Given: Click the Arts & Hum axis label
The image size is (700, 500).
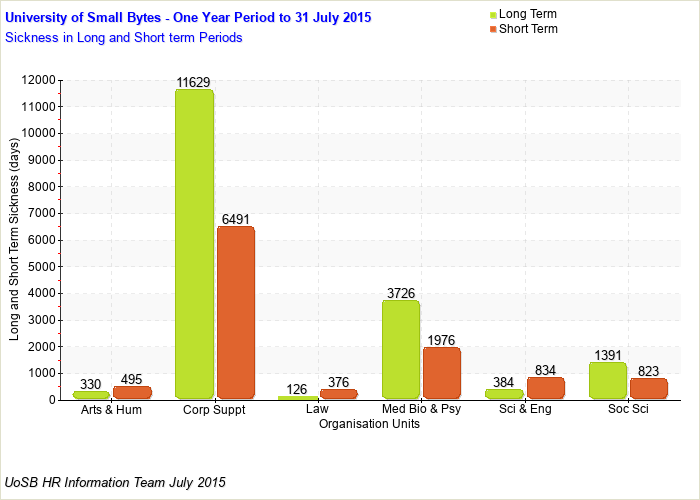Looking at the screenshot, I should (111, 409).
